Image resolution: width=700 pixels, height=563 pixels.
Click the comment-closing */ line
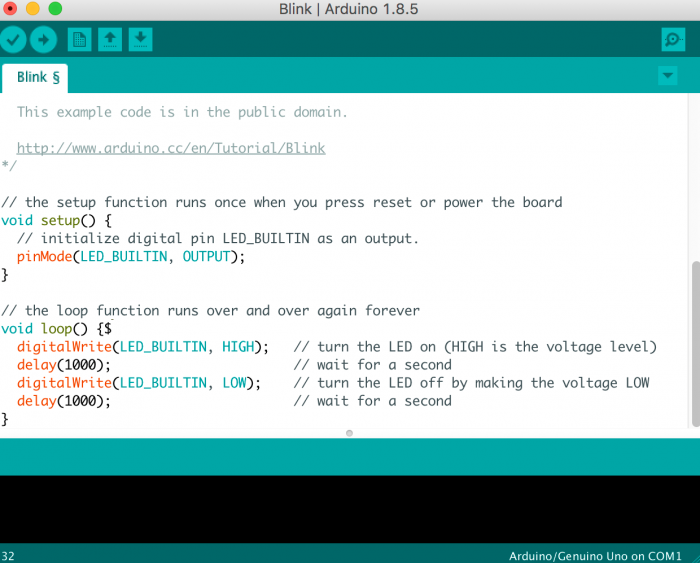point(9,166)
